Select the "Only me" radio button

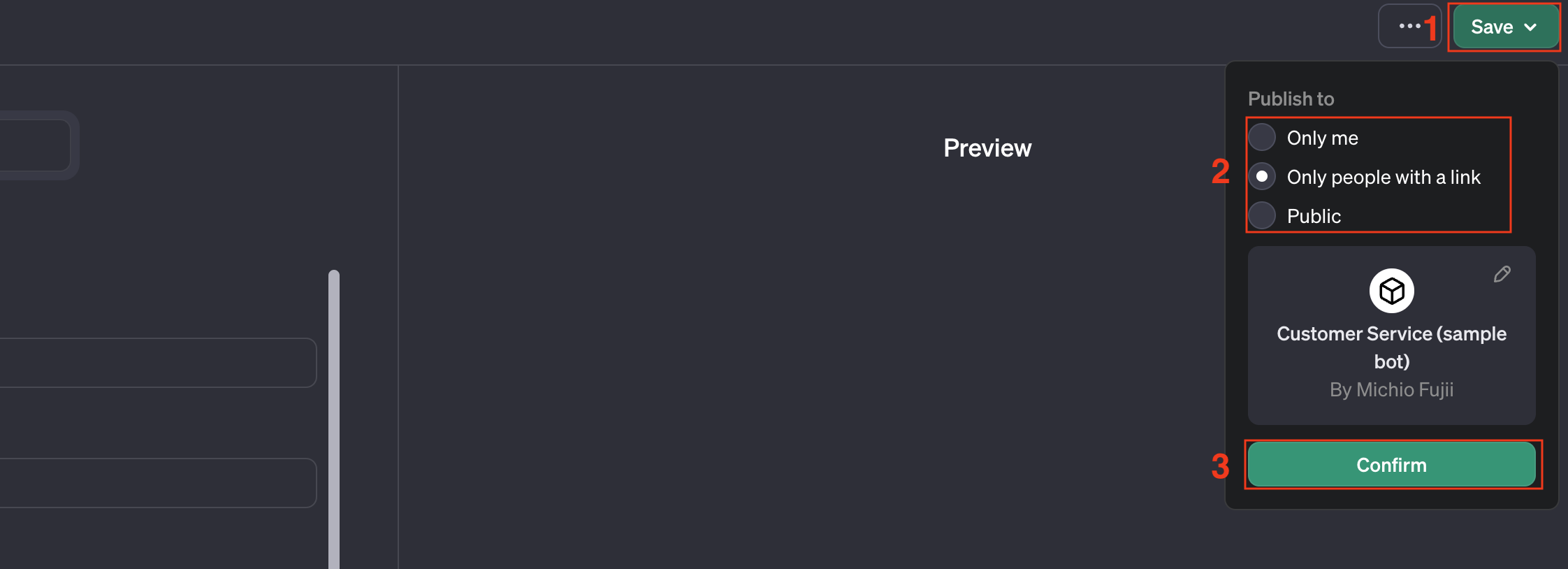click(x=1262, y=138)
